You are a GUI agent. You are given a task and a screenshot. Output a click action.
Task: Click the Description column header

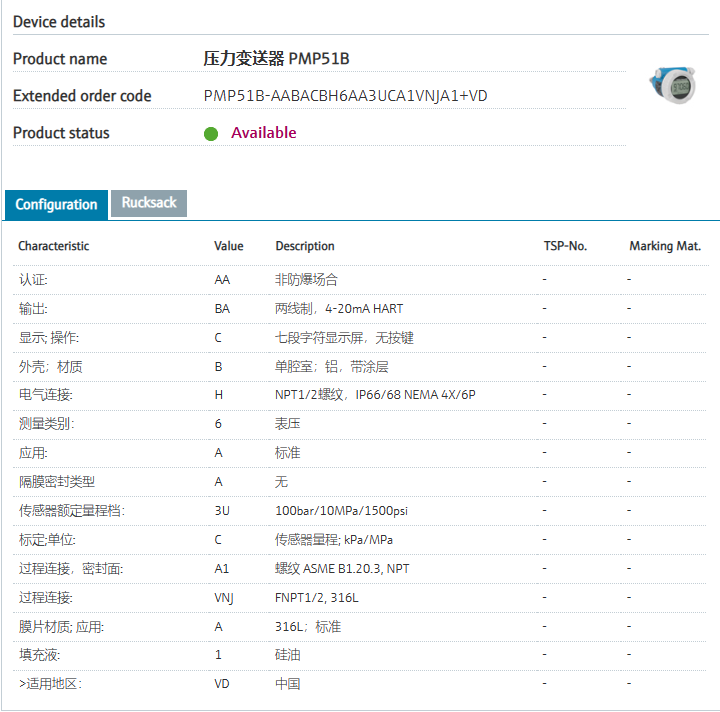pos(305,246)
